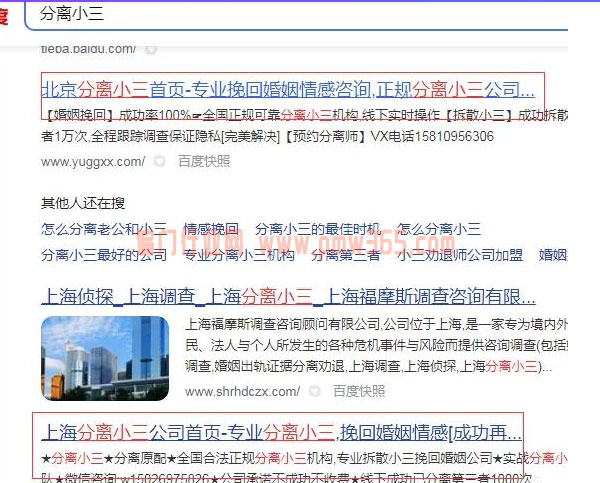Click the search box containing 分离小三

297,15
